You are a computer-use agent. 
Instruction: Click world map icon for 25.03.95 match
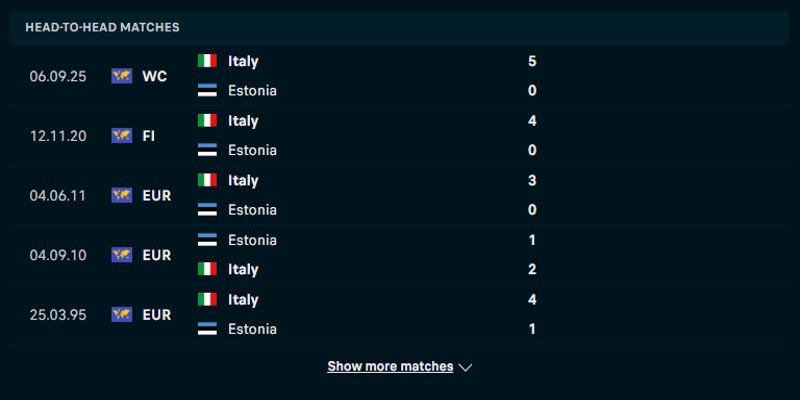click(122, 315)
